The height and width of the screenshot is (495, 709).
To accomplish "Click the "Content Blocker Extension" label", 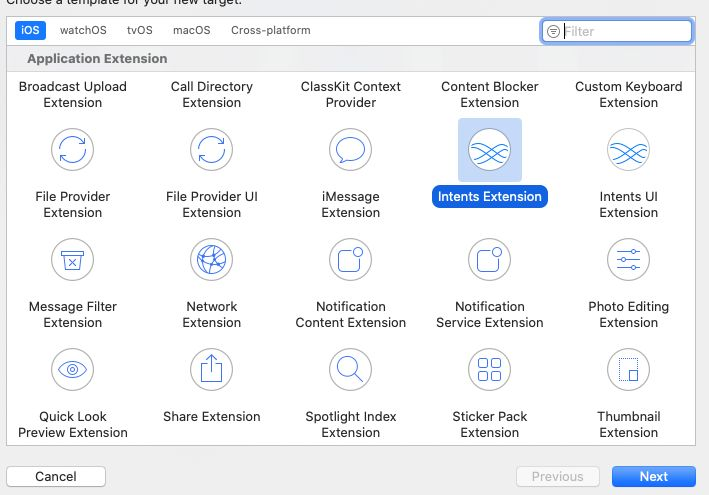I will coord(490,94).
